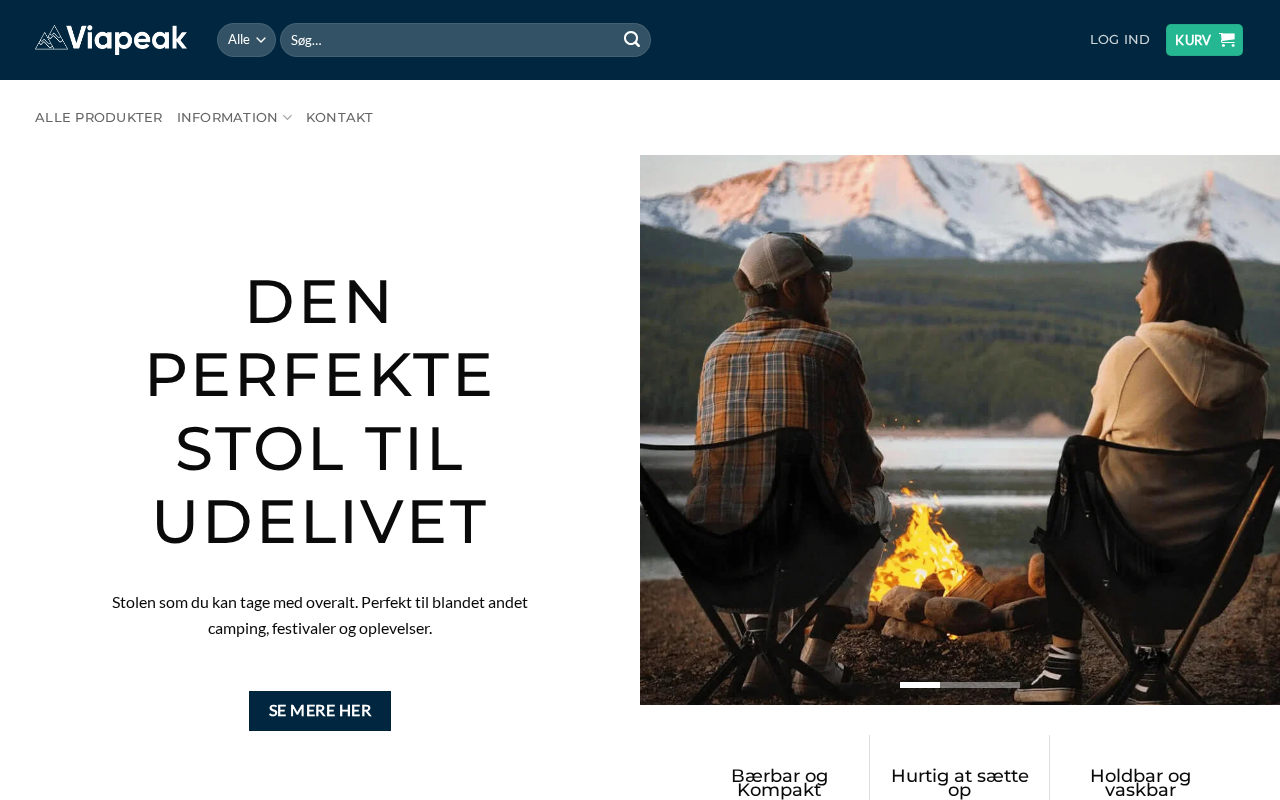The height and width of the screenshot is (800, 1280).
Task: Go to ALLE PRODUKTER menu item
Action: 99,118
